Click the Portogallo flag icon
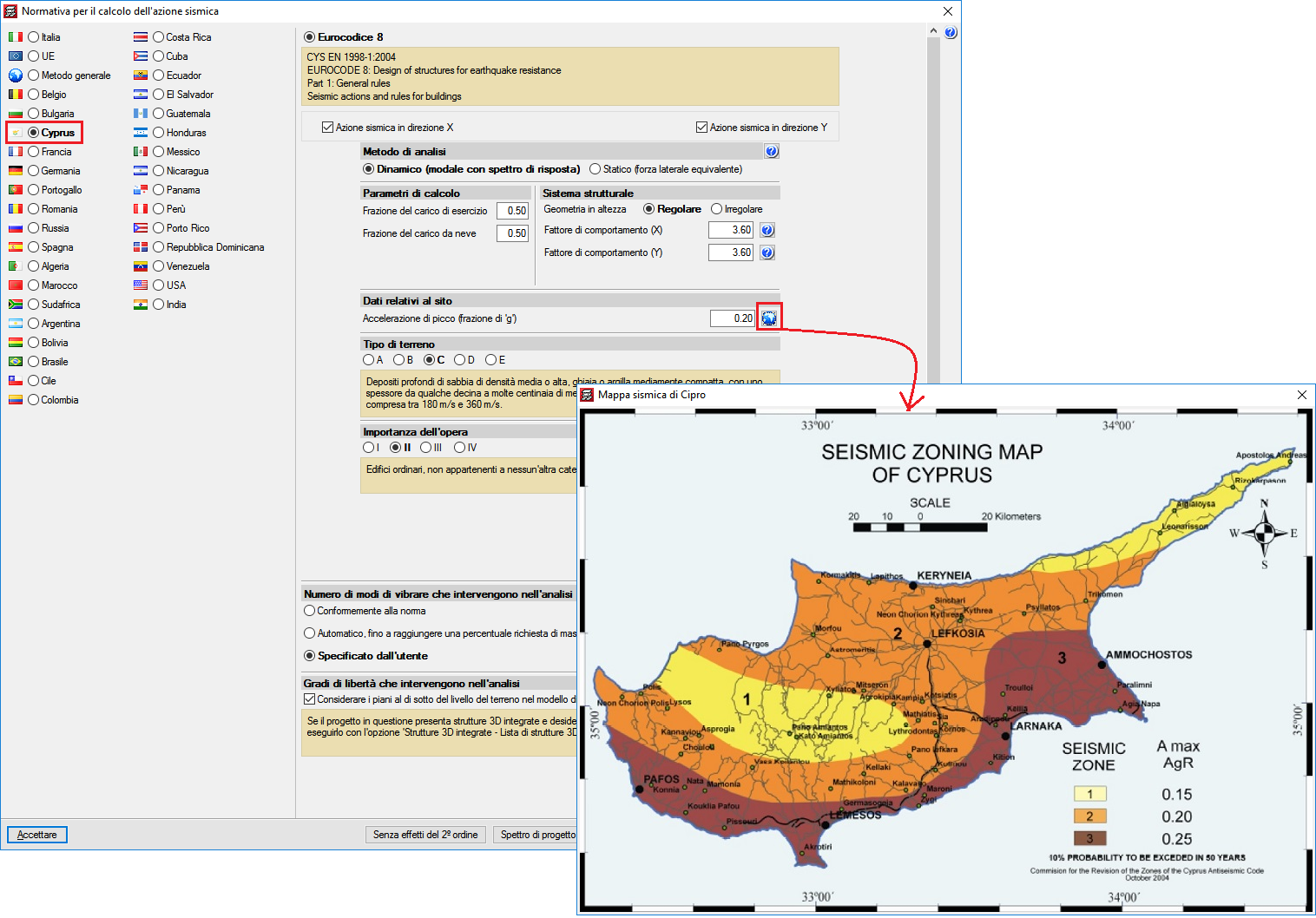This screenshot has height=918, width=1316. [x=16, y=190]
